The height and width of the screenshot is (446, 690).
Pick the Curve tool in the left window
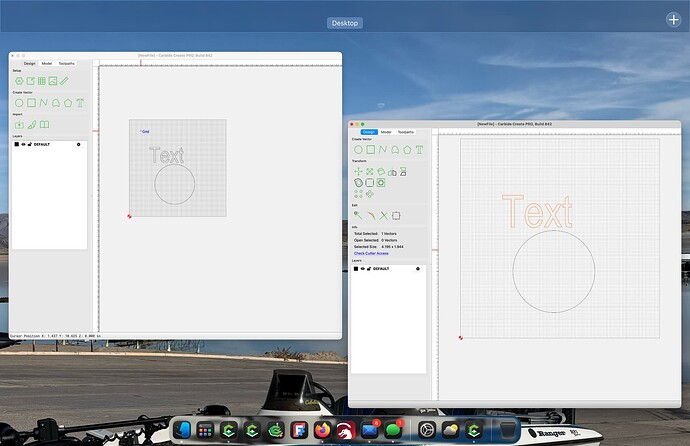55,103
